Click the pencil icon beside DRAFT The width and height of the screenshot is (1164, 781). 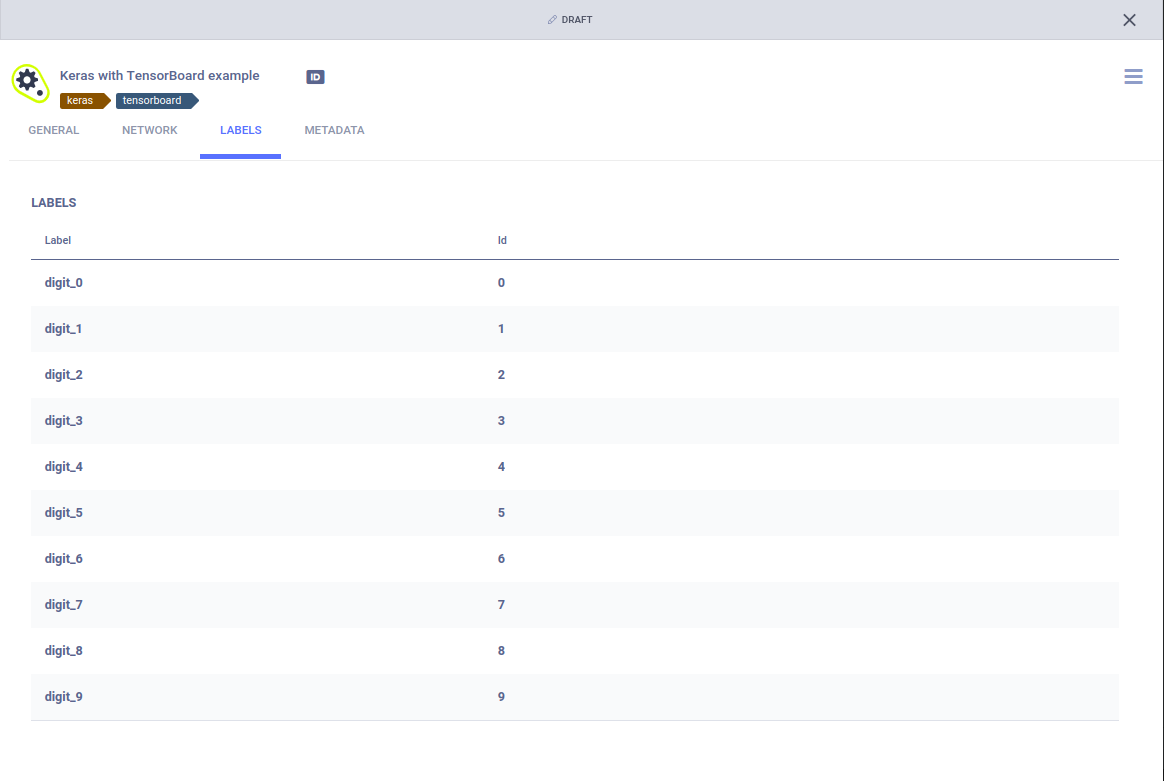(551, 19)
